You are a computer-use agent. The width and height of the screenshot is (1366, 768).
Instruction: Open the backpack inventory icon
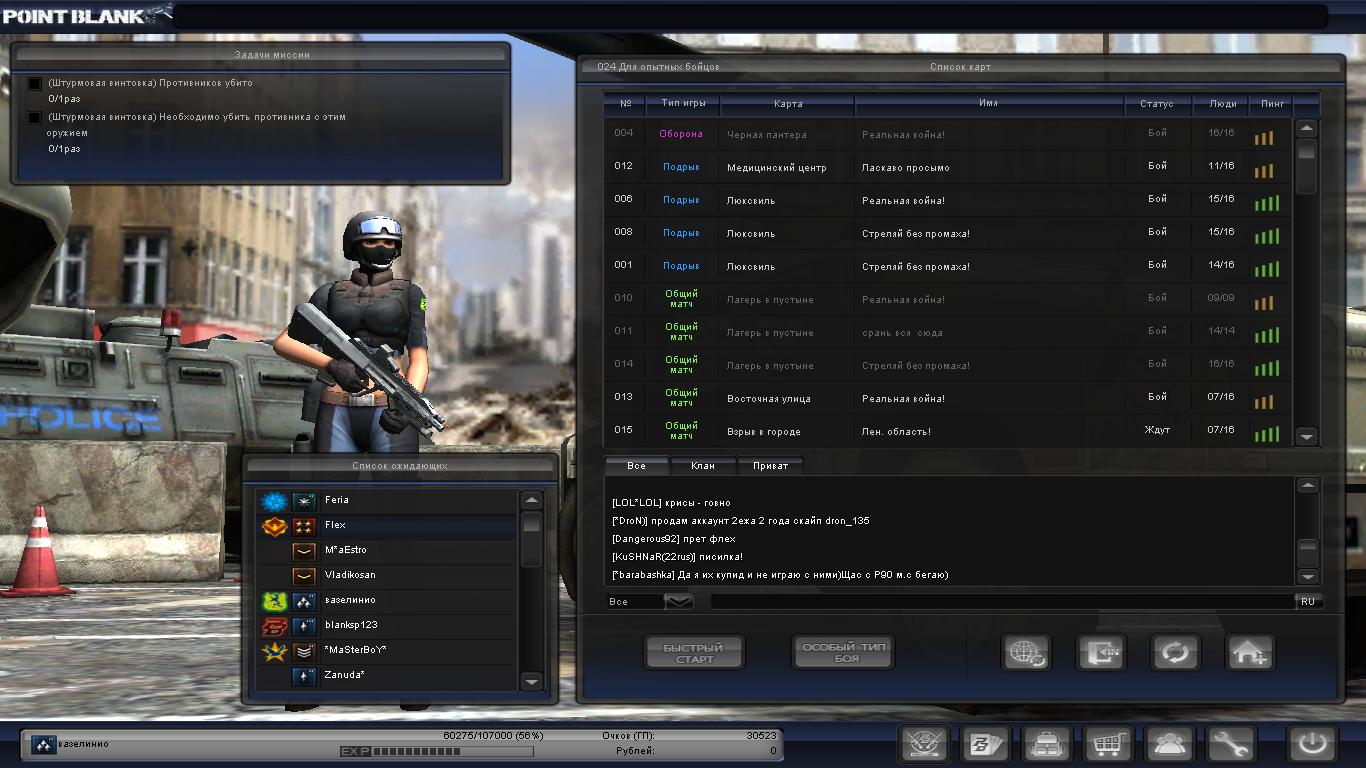click(1046, 745)
